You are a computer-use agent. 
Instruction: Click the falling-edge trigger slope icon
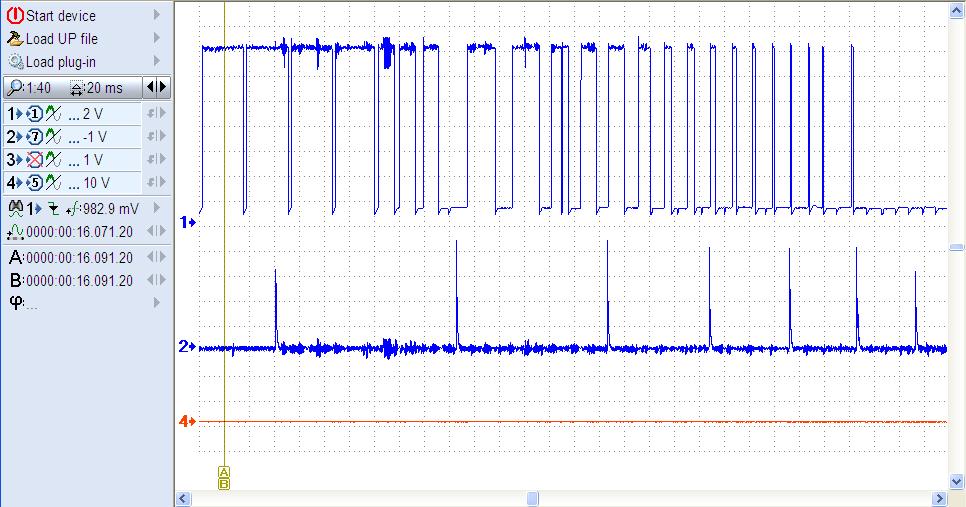point(54,209)
